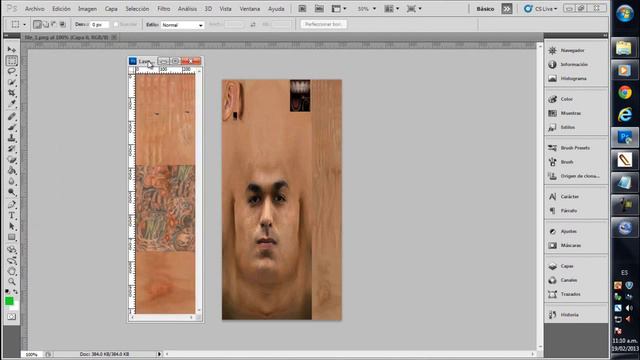Open the Capa menu

click(111, 9)
